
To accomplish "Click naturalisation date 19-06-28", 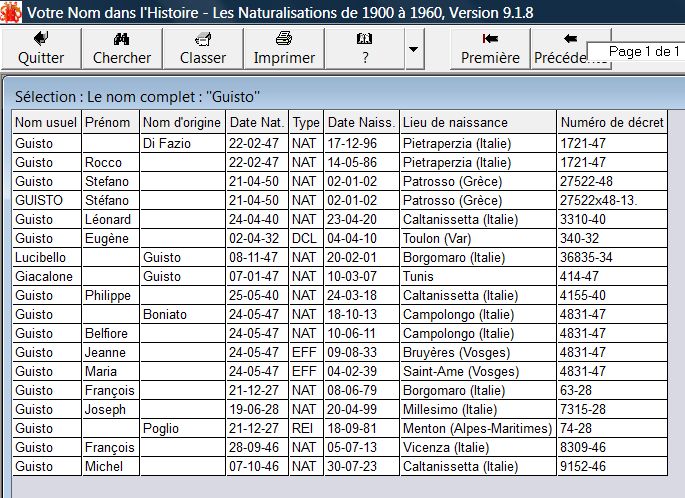I will (257, 409).
